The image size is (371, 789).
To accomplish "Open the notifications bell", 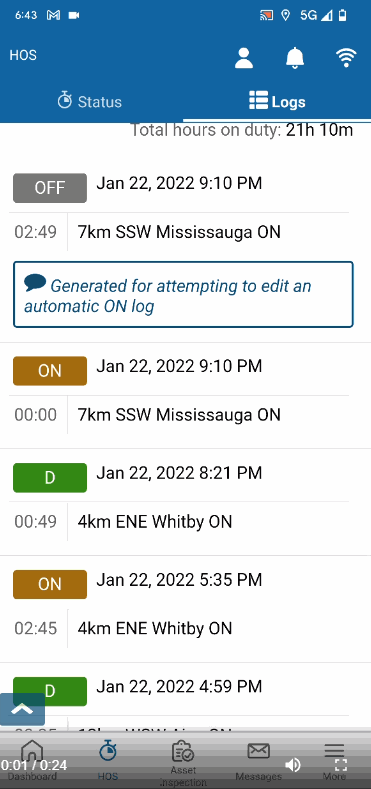I will click(x=295, y=58).
